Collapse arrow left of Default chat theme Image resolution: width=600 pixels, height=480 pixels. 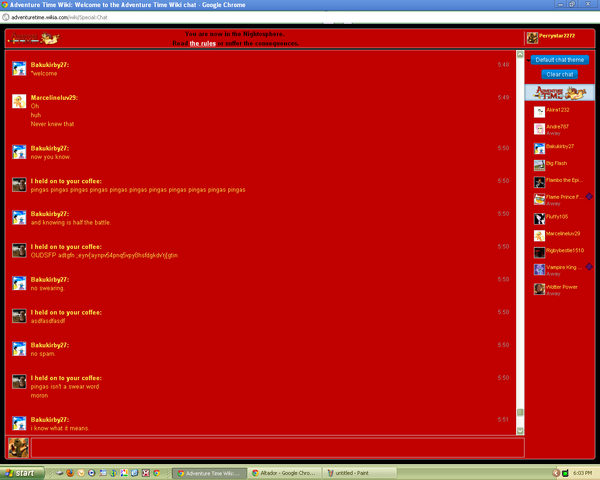pos(528,60)
